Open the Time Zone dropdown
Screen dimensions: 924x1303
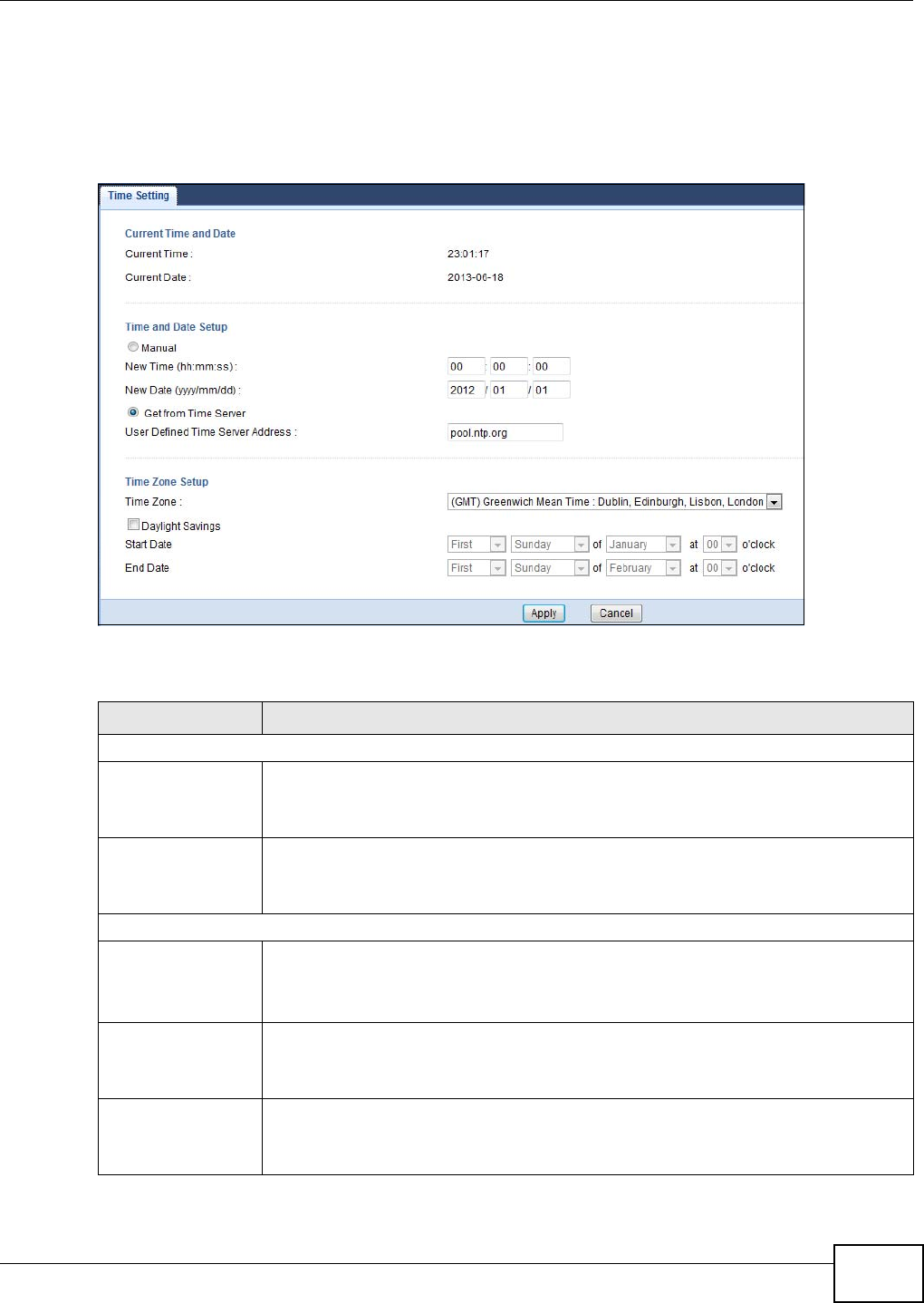614,502
